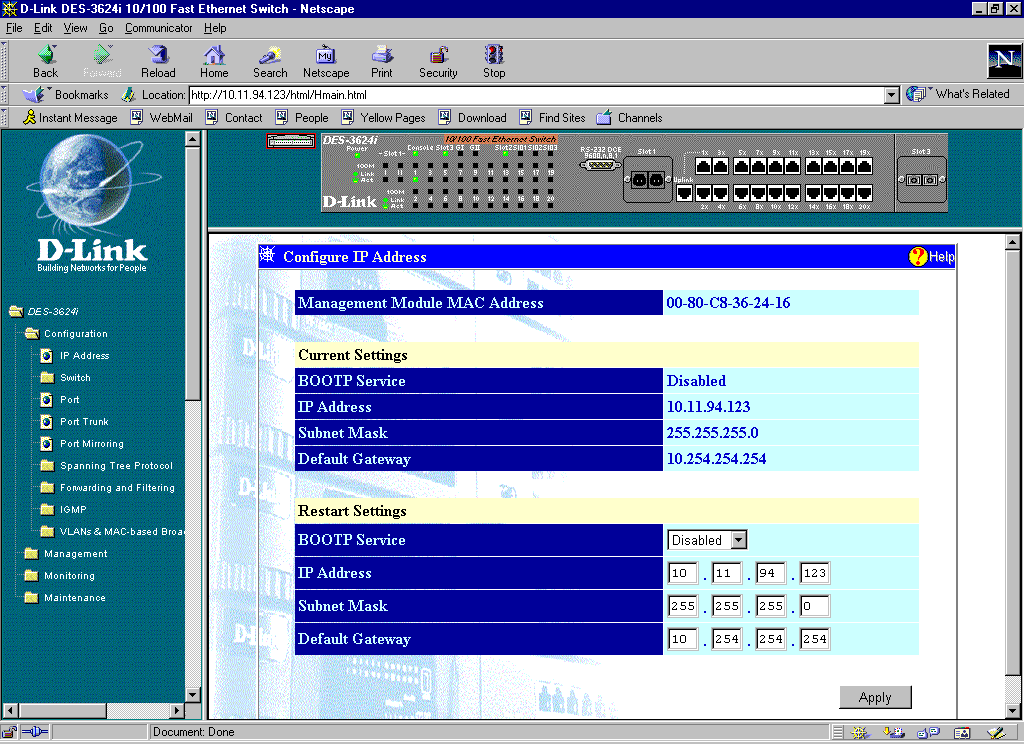Click the last octet of Subnet Mask

tap(814, 606)
